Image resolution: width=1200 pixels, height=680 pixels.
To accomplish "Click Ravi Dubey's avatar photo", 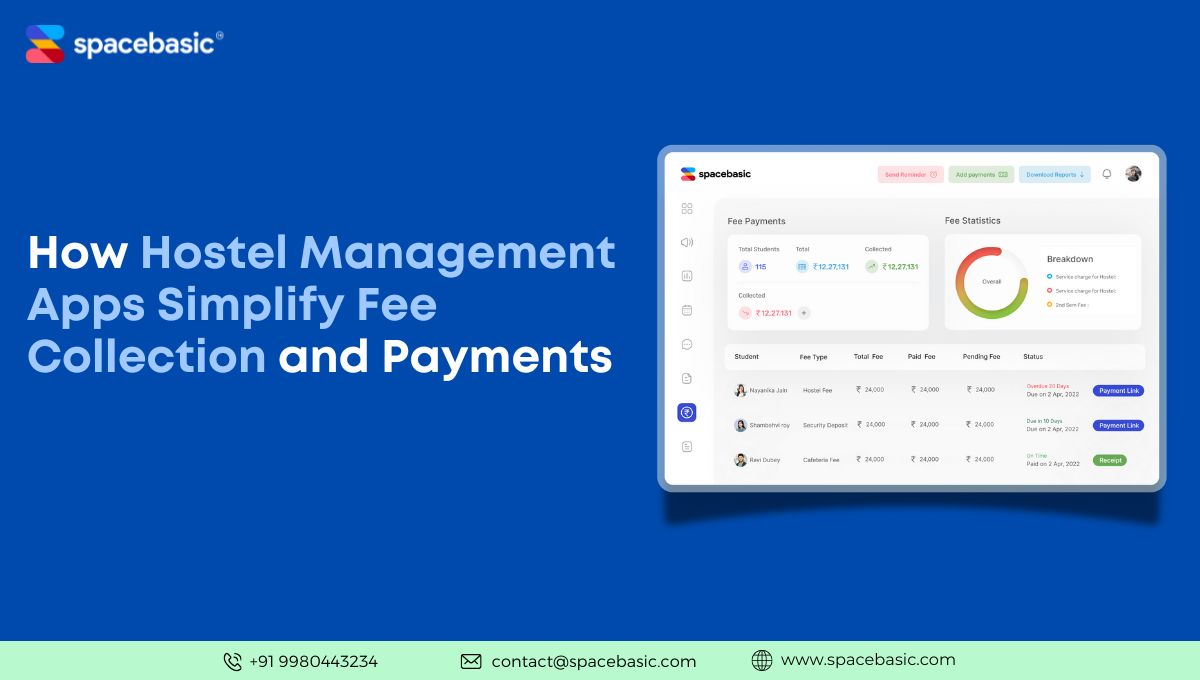I will point(740,460).
